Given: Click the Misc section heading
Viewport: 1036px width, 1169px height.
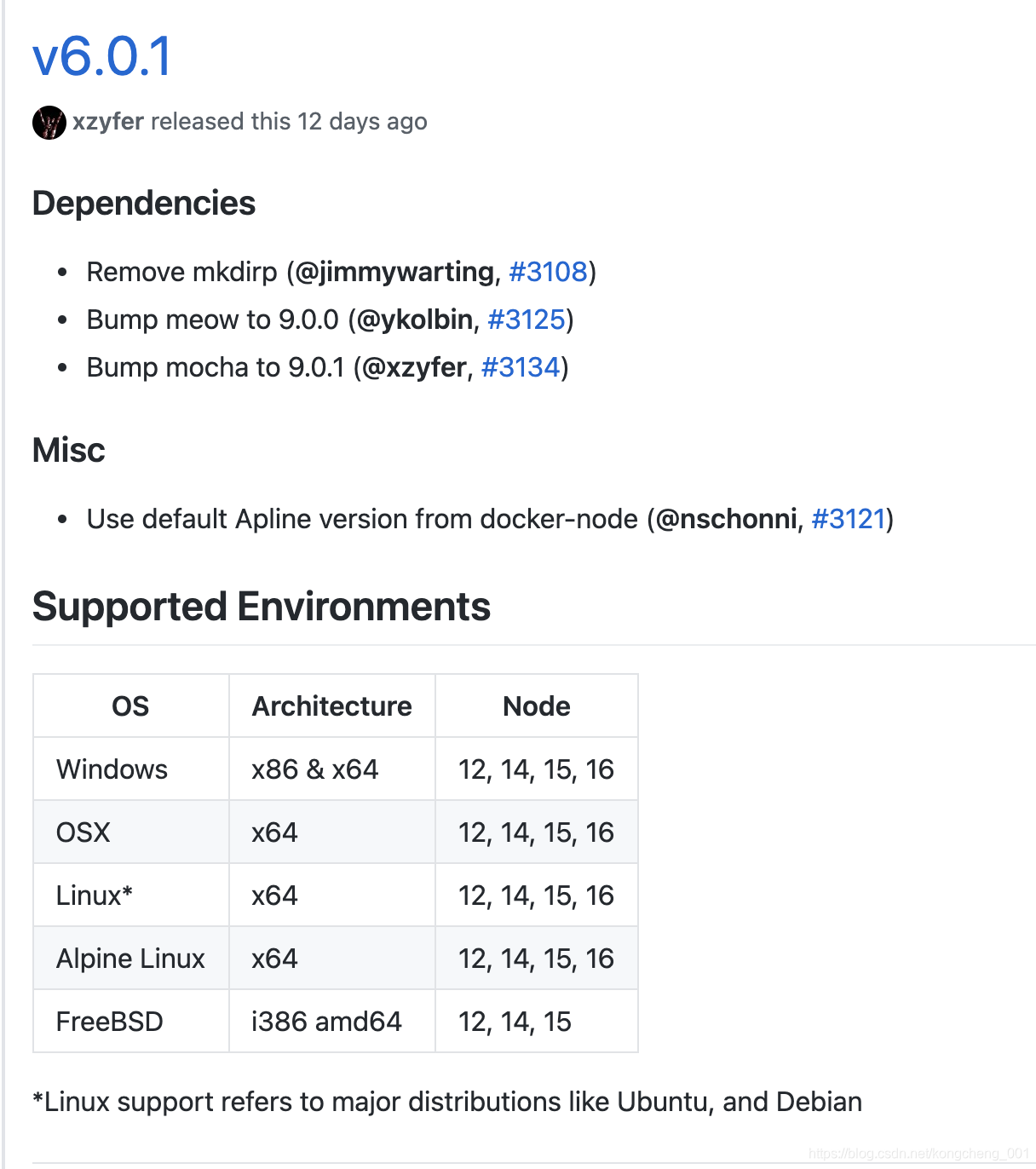Looking at the screenshot, I should pyautogui.click(x=69, y=450).
